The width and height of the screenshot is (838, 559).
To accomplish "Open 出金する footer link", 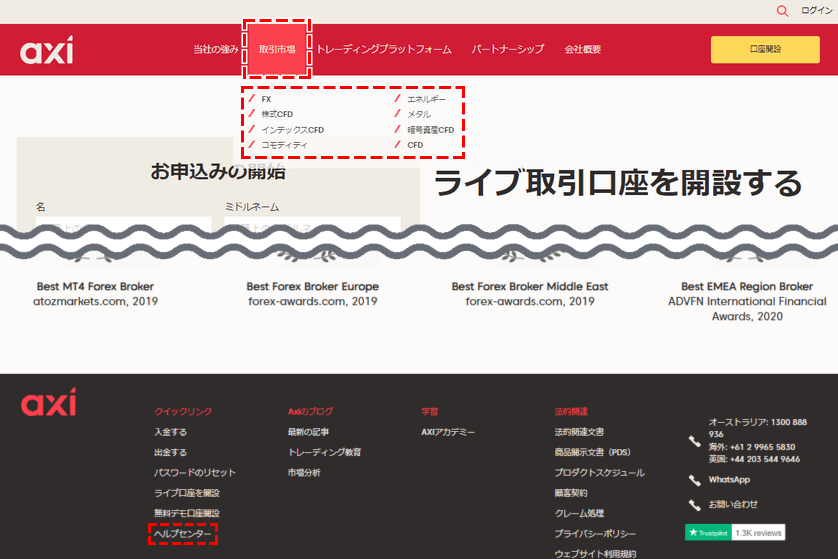I will (170, 452).
